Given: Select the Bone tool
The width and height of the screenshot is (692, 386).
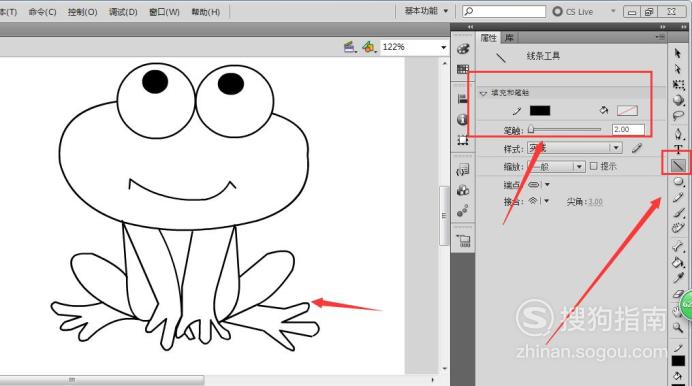Looking at the screenshot, I should pos(678,246).
